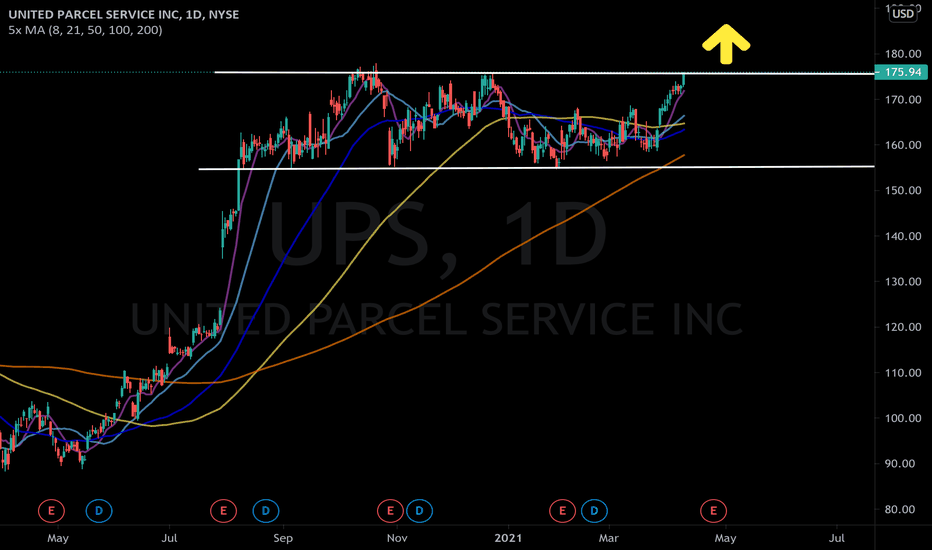This screenshot has width=932, height=550.
Task: Open the upcoming earnings E marker near May 2021
Action: [x=713, y=510]
